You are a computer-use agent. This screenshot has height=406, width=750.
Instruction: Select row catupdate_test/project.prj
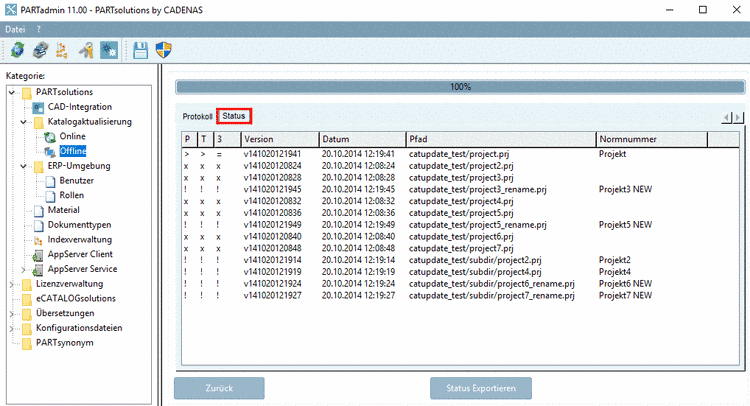click(x=460, y=154)
